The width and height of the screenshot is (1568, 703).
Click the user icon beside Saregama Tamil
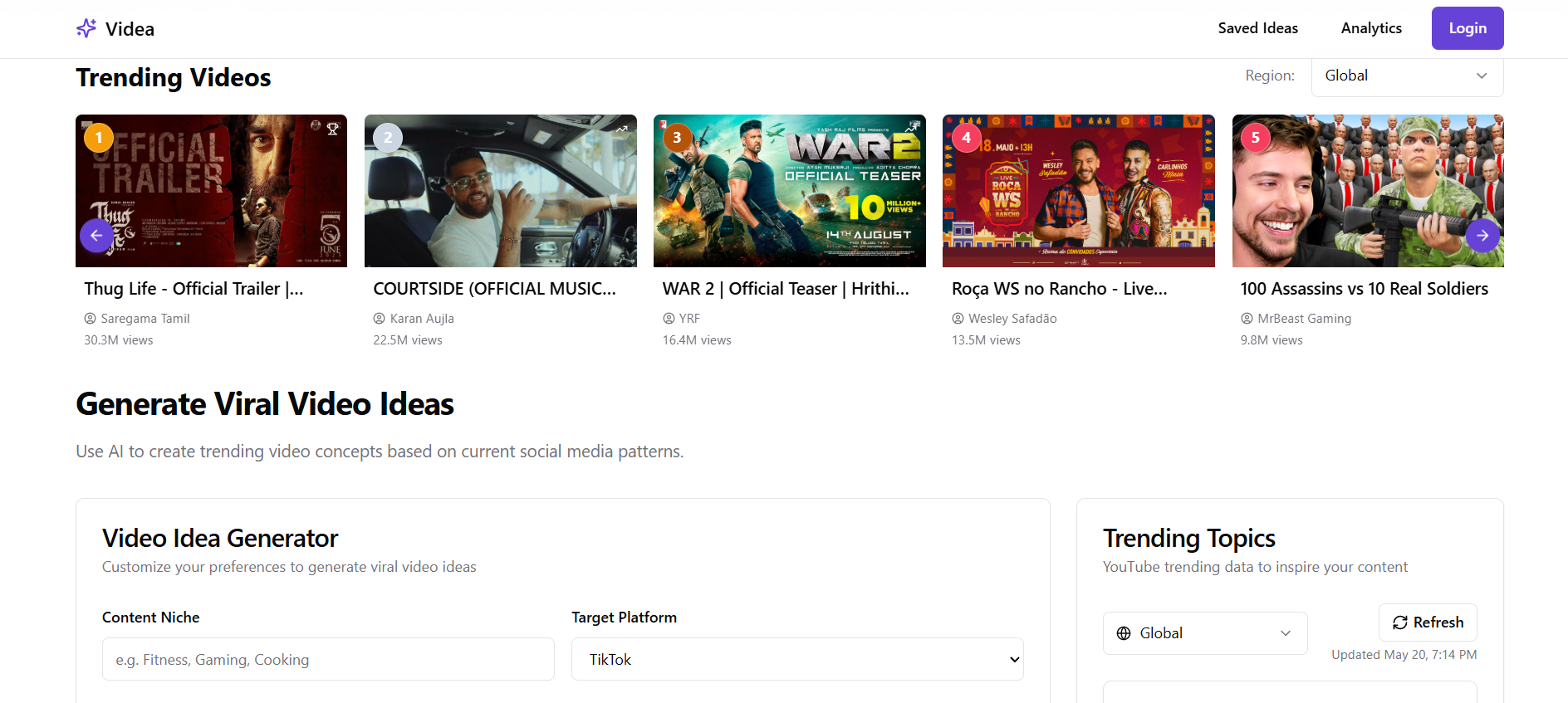[x=90, y=319]
